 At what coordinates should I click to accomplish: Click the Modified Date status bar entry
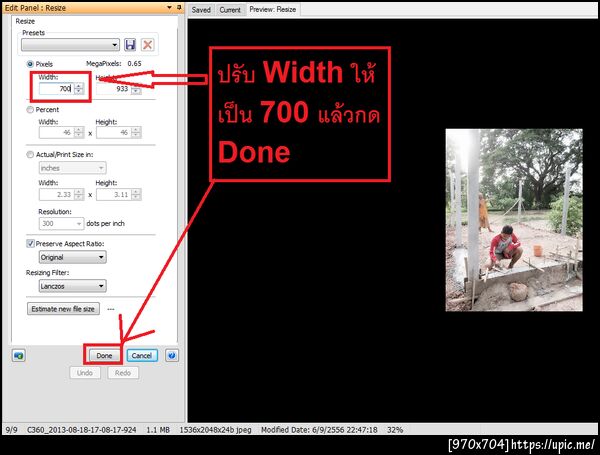click(x=319, y=430)
